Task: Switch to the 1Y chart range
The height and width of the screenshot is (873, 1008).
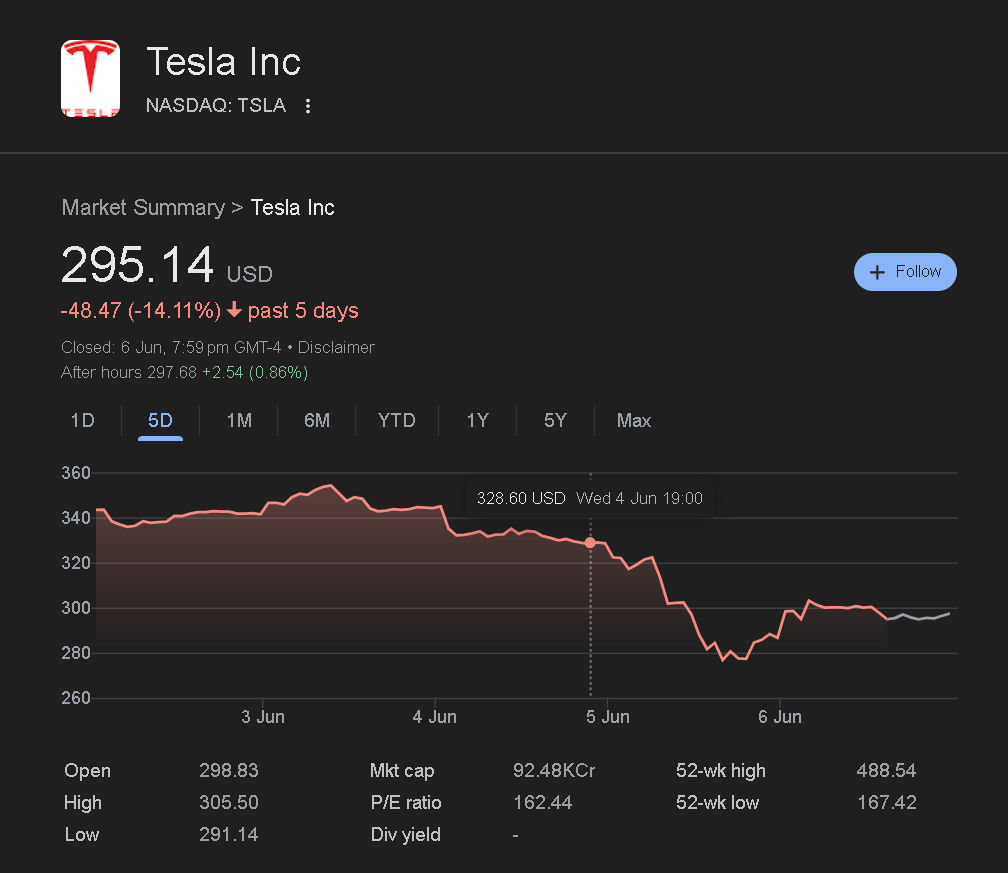Action: pos(478,420)
